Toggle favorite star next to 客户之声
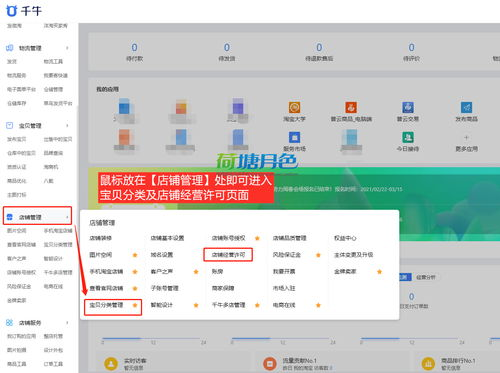Image resolution: width=500 pixels, height=373 pixels. tap(196, 272)
